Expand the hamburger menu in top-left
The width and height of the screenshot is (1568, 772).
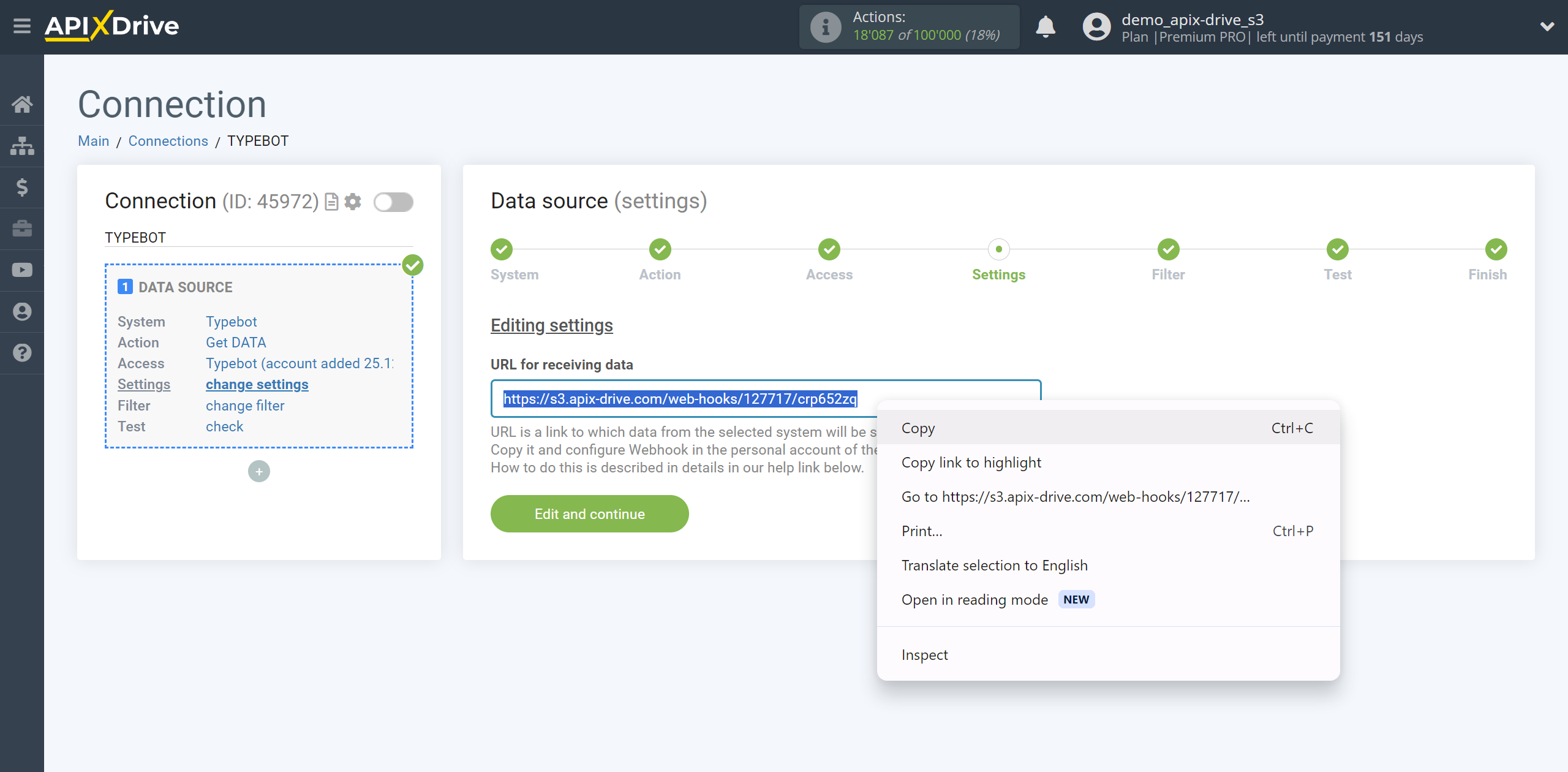pos(22,26)
